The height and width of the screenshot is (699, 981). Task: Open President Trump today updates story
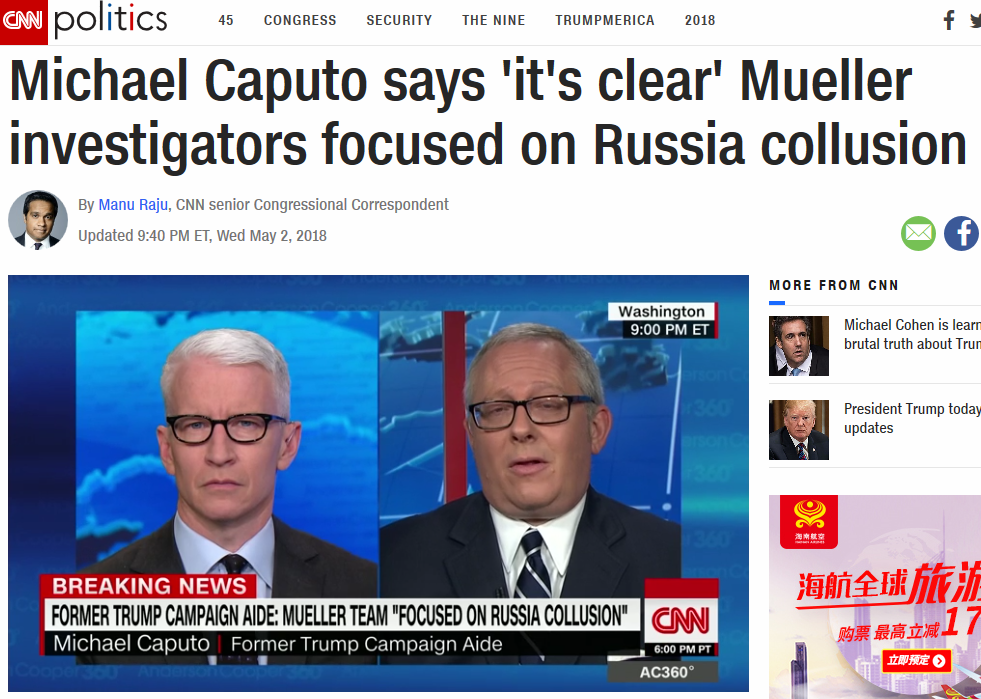[912, 418]
